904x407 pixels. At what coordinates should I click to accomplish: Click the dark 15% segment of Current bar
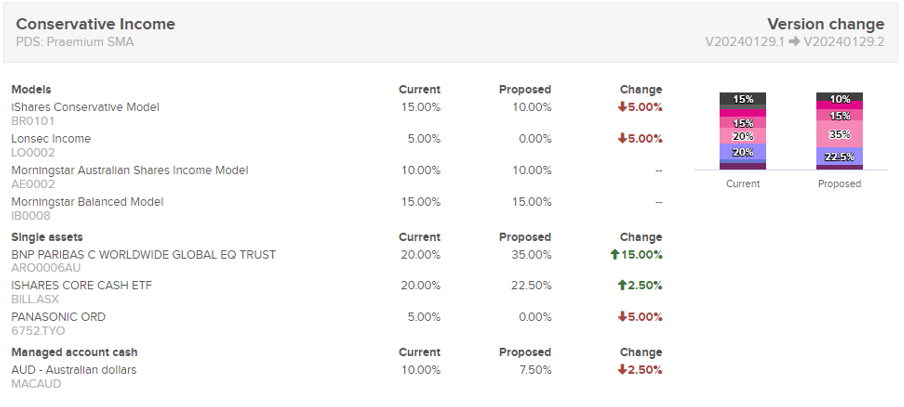tap(743, 99)
